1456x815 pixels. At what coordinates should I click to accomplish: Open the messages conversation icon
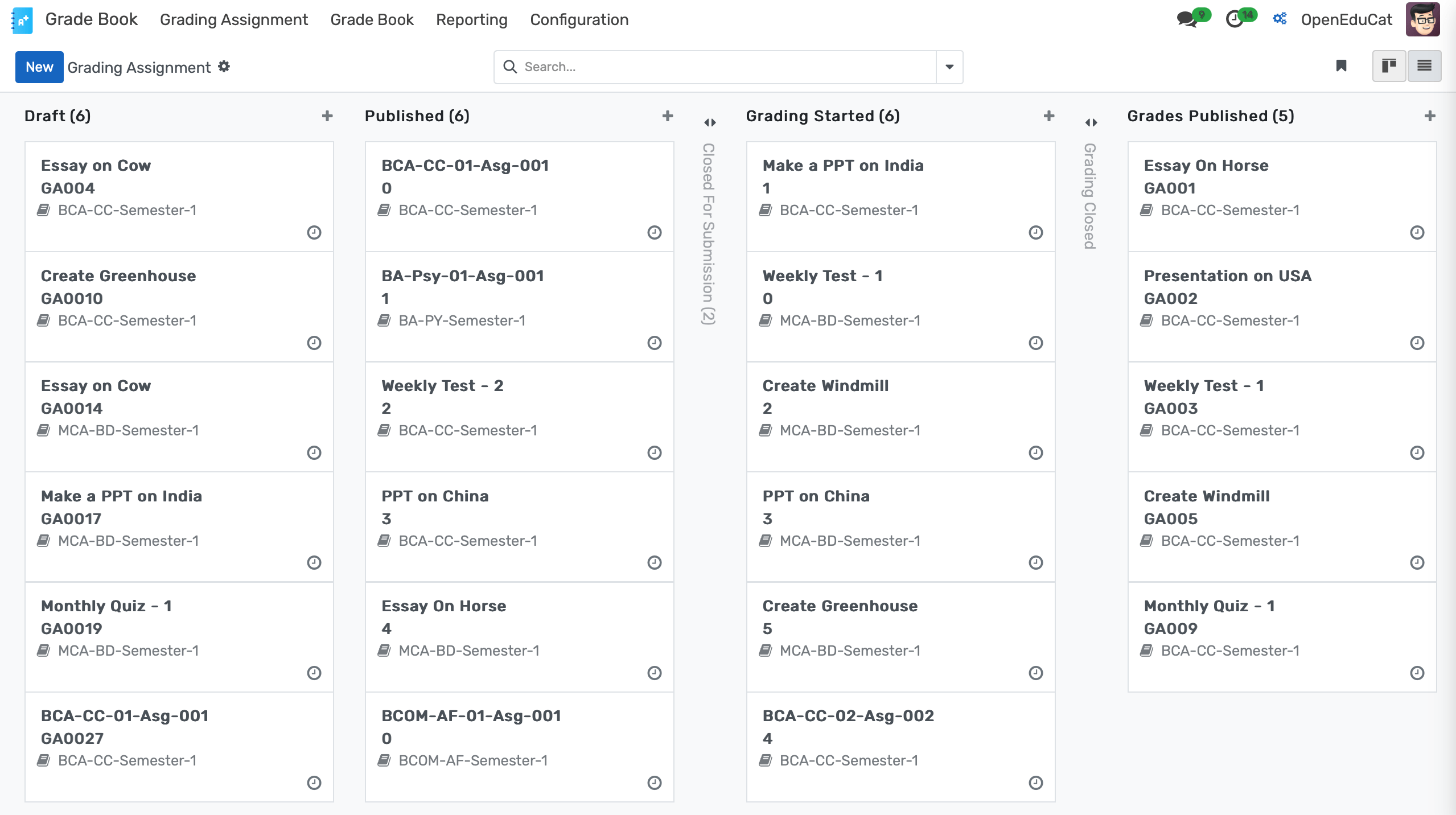pos(1188,19)
